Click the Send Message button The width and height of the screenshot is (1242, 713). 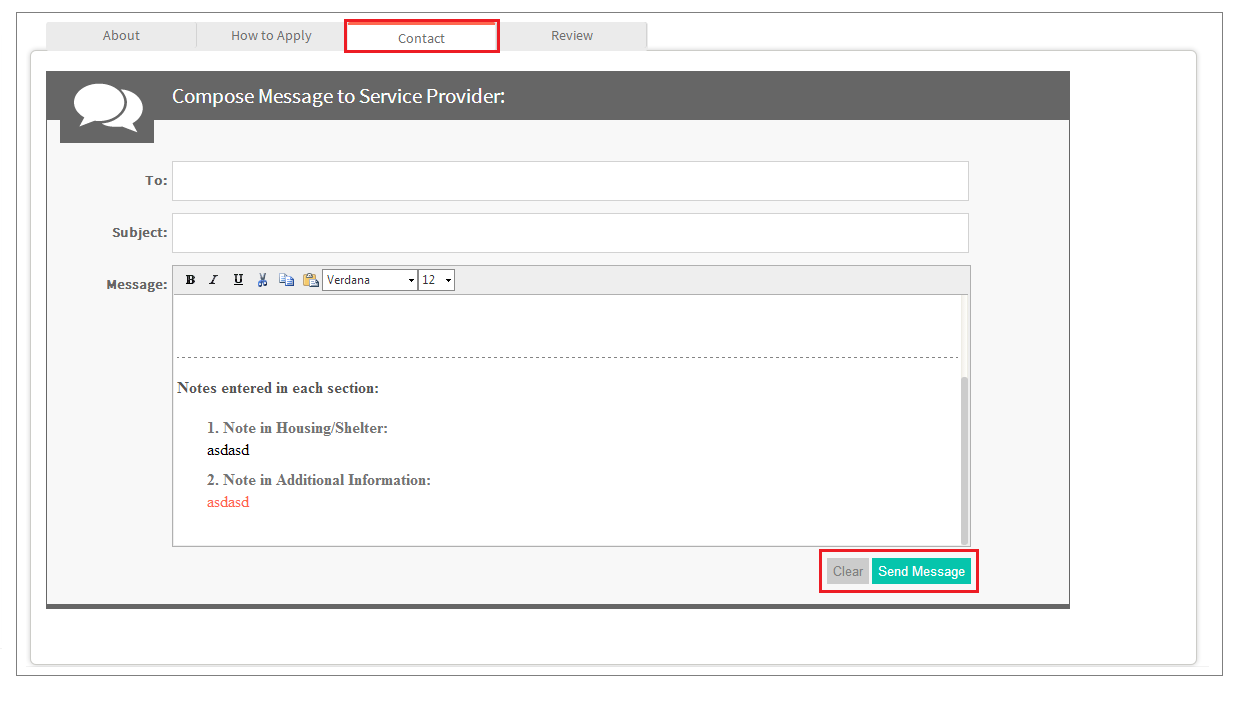(x=921, y=571)
